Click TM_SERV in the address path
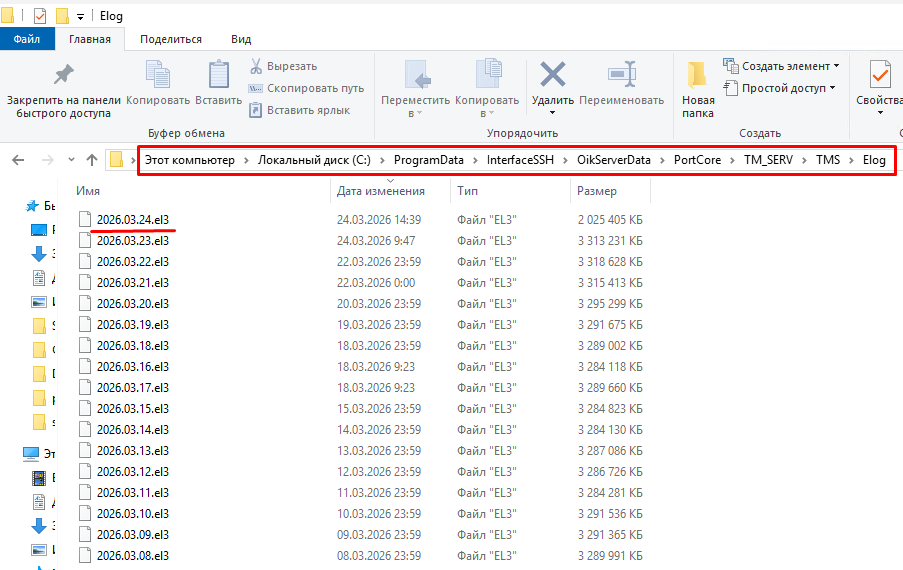 768,160
